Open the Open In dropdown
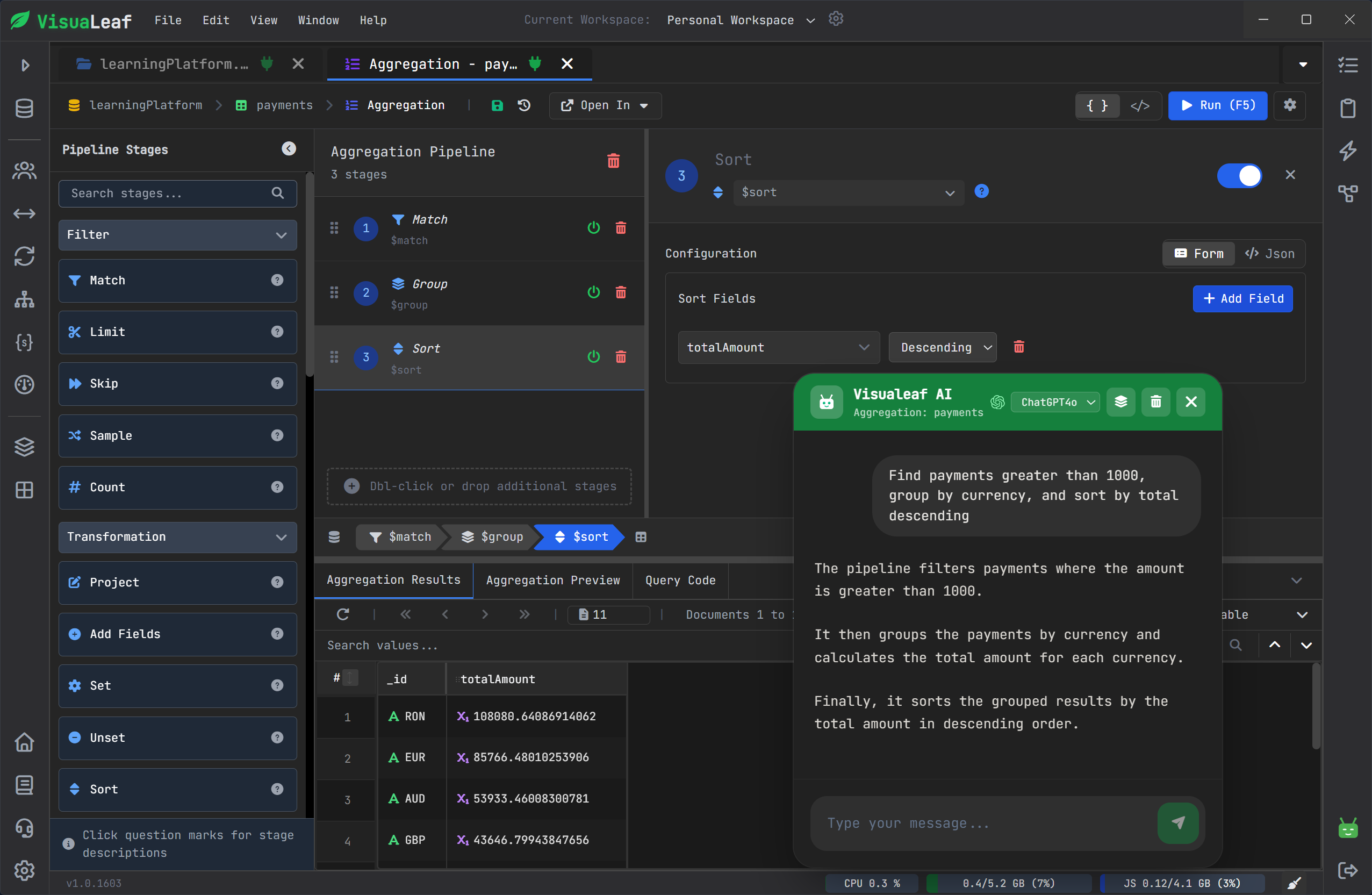Viewport: 1372px width, 895px height. coord(605,105)
